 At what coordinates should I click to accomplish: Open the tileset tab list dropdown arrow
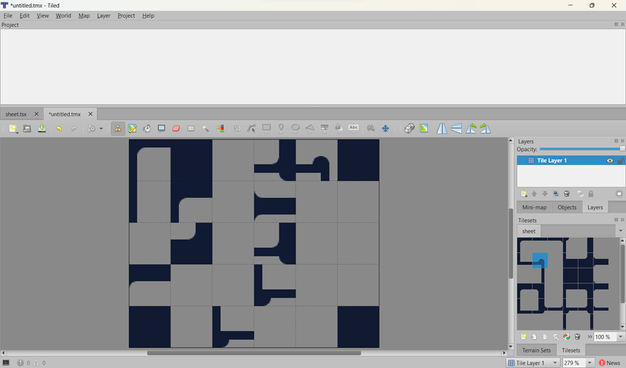pos(620,231)
